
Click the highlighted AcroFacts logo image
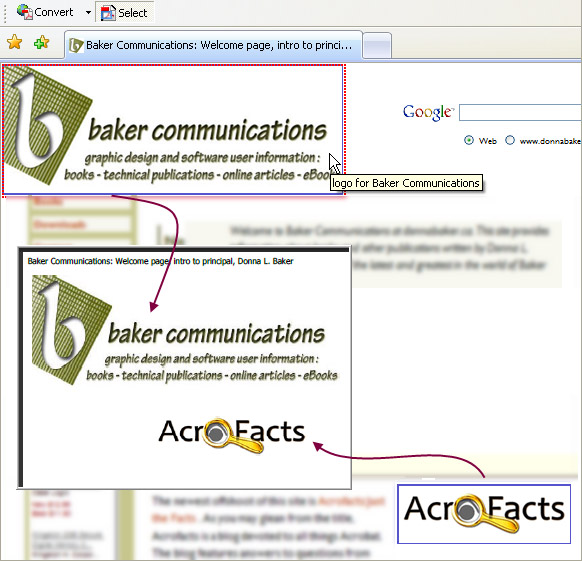coord(484,514)
